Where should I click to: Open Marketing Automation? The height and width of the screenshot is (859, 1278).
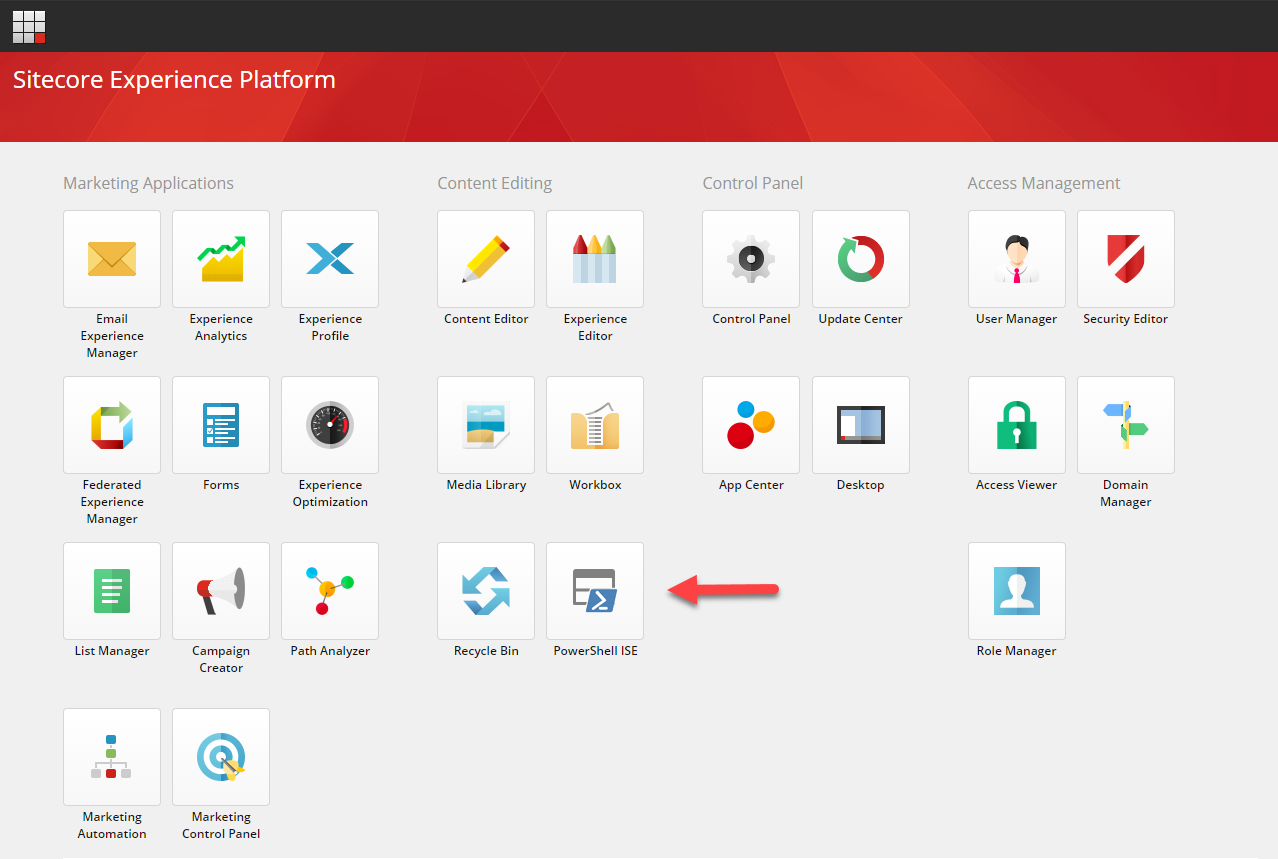coord(112,757)
